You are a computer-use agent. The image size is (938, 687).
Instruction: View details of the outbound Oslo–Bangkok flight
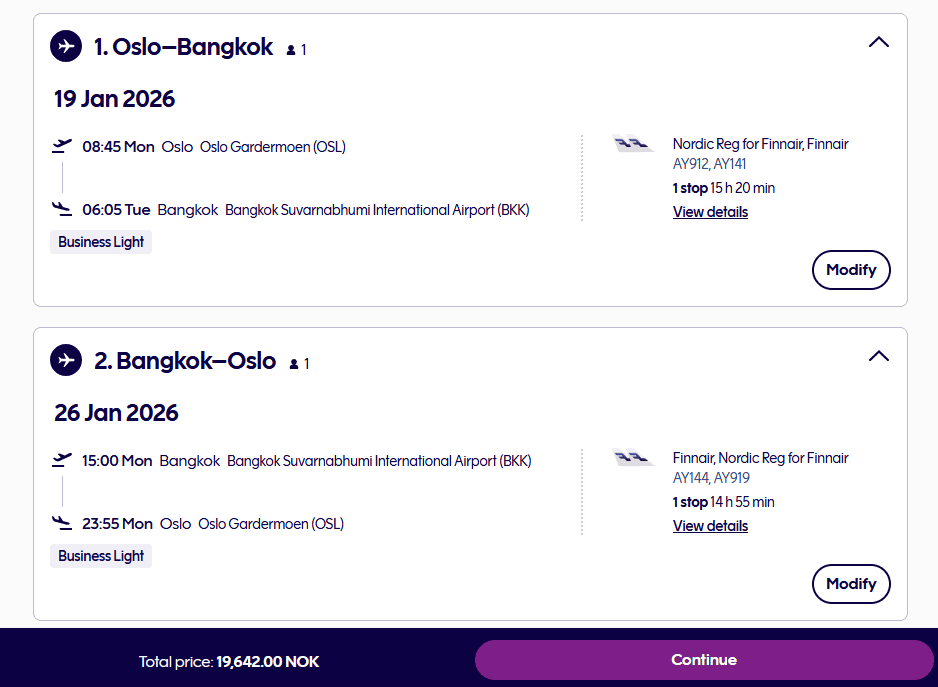point(710,212)
